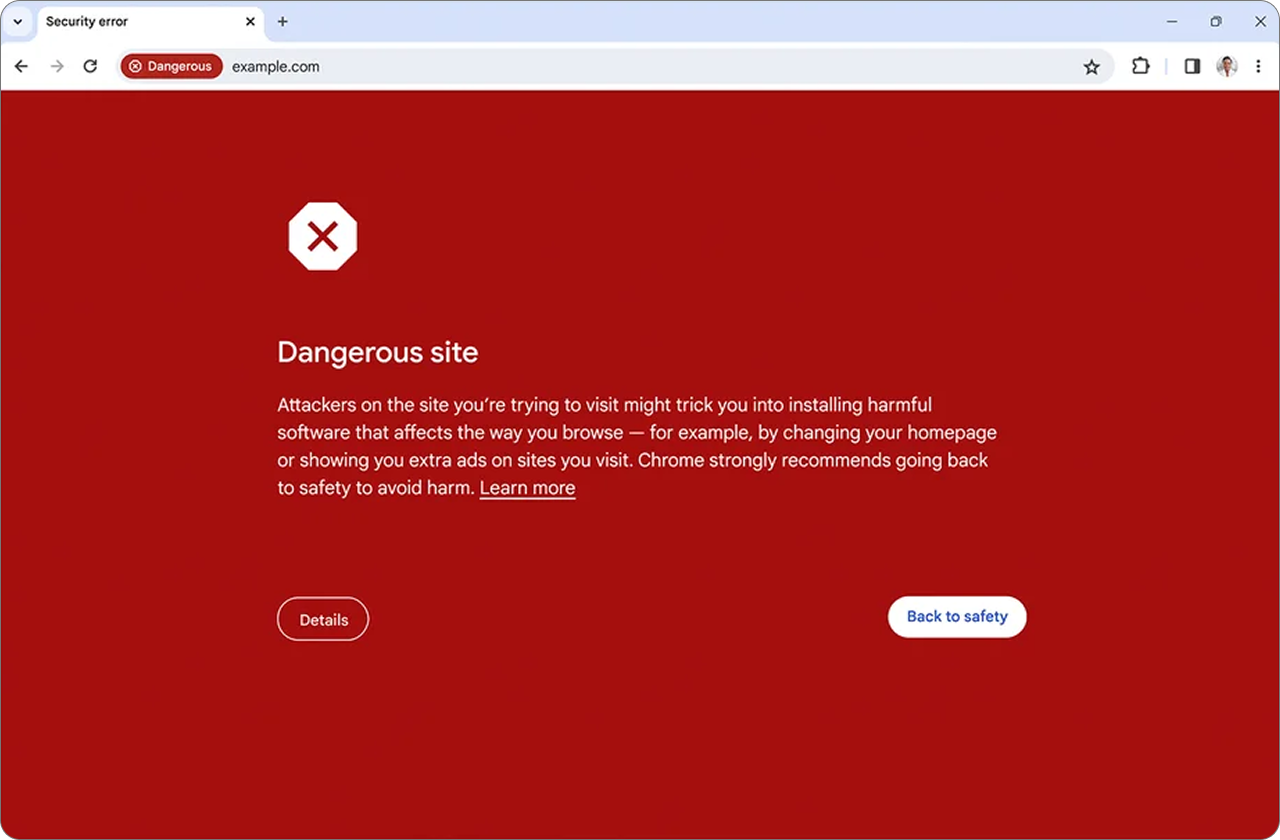Open Chrome's three-dot menu
This screenshot has height=840, width=1280.
1258,66
